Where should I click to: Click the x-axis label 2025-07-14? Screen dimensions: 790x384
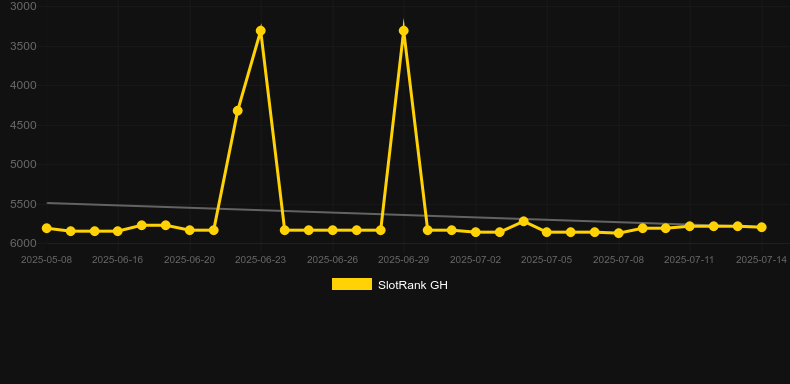point(761,260)
